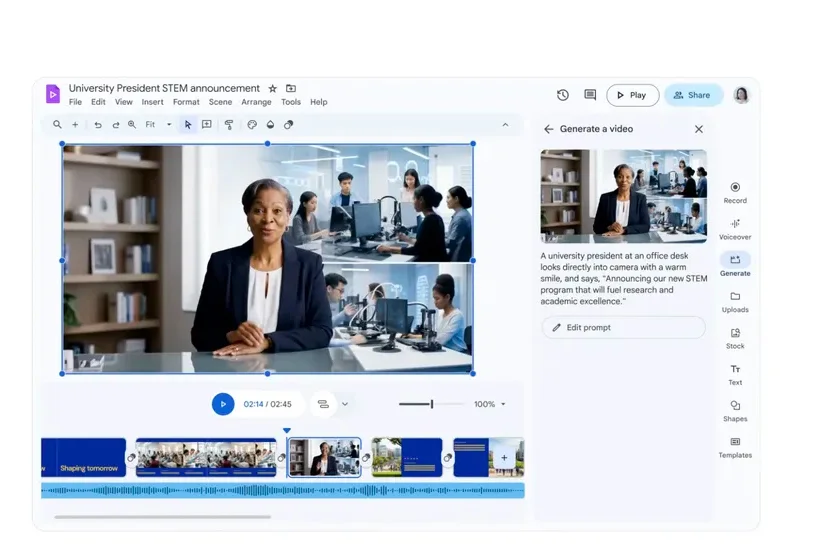This screenshot has height=558, width=837.
Task: Open the Stock media panel
Action: [735, 338]
